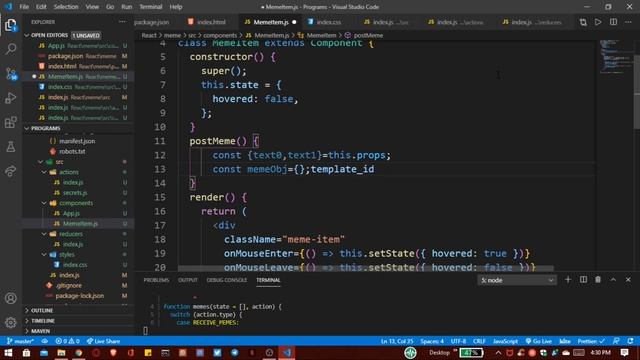Collapse the actions folder

coord(44,172)
